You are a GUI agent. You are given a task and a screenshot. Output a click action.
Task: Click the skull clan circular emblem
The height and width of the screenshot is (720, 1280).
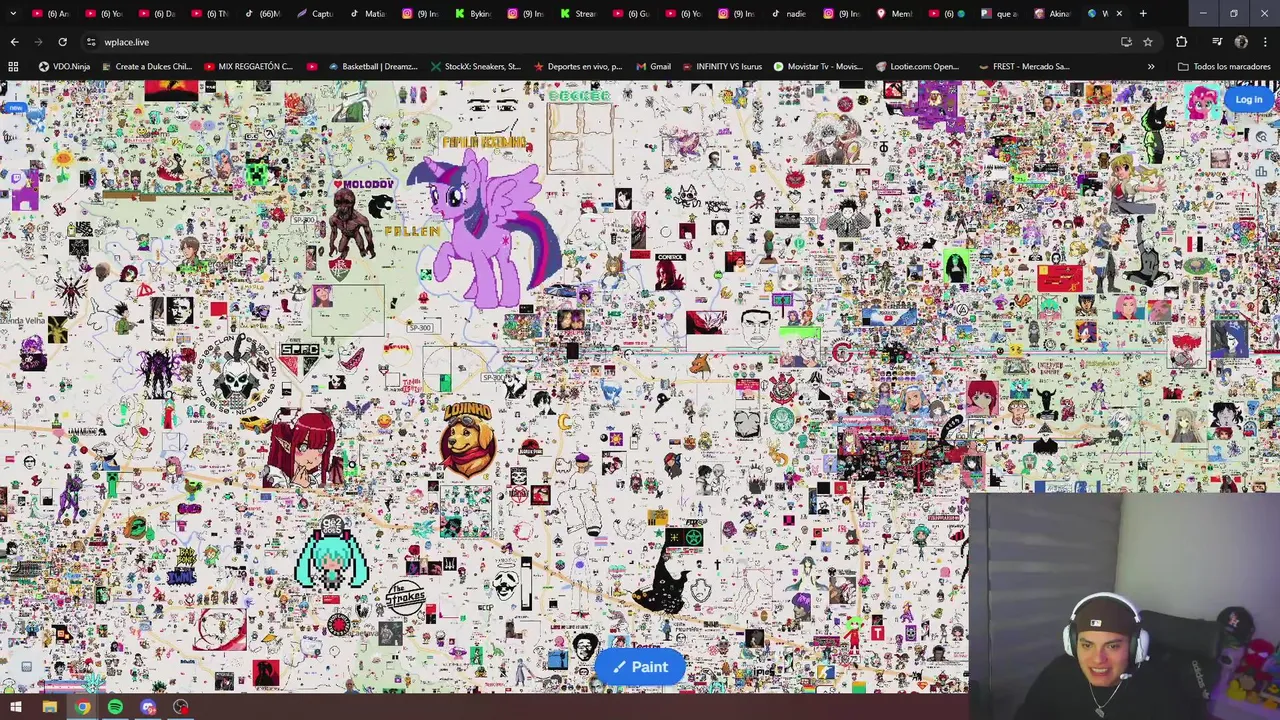pos(237,373)
